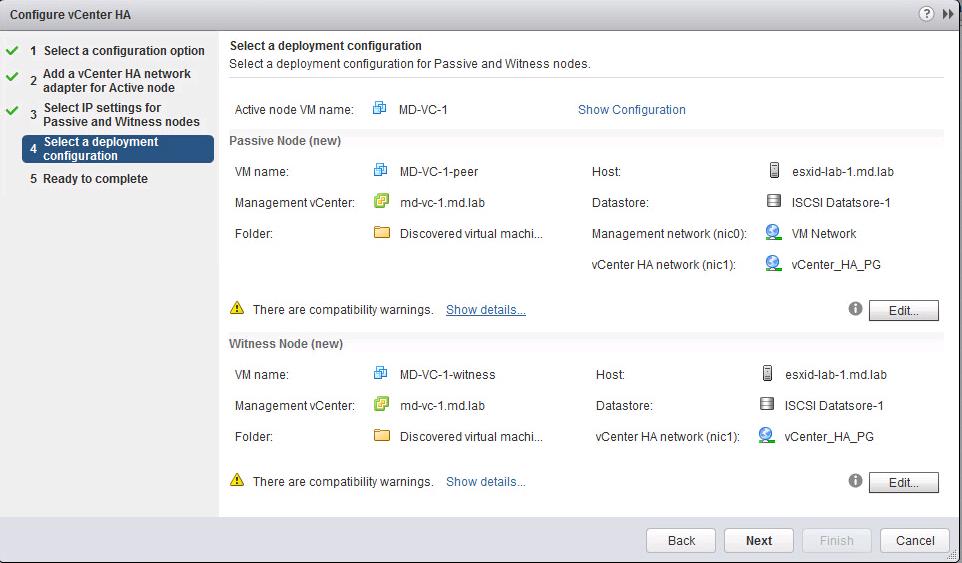Click the Witness Node (new) section header
The width and height of the screenshot is (962, 563).
[286, 344]
